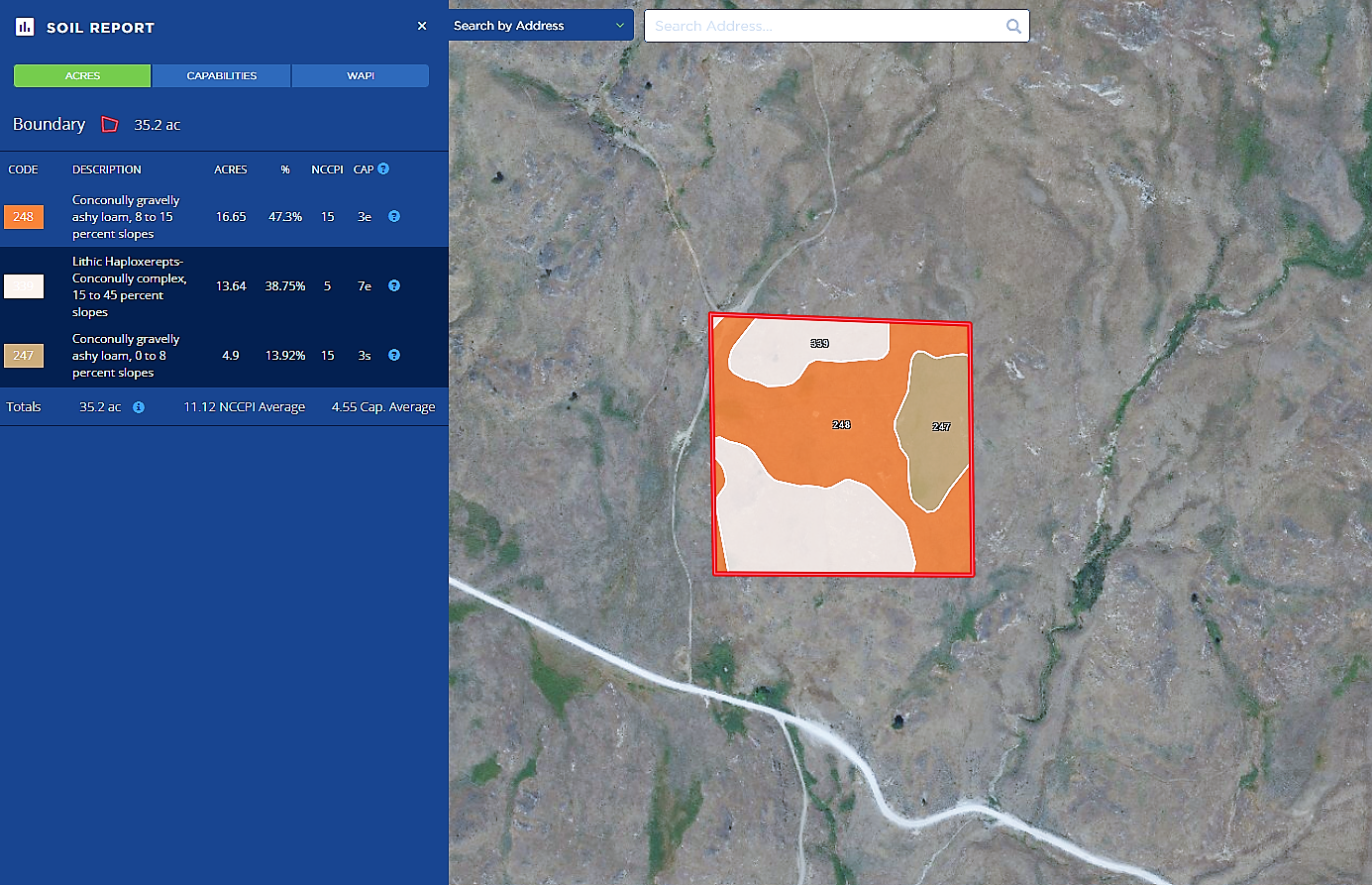Click the orange 248 code swatch
This screenshot has width=1372, height=885.
pos(24,217)
